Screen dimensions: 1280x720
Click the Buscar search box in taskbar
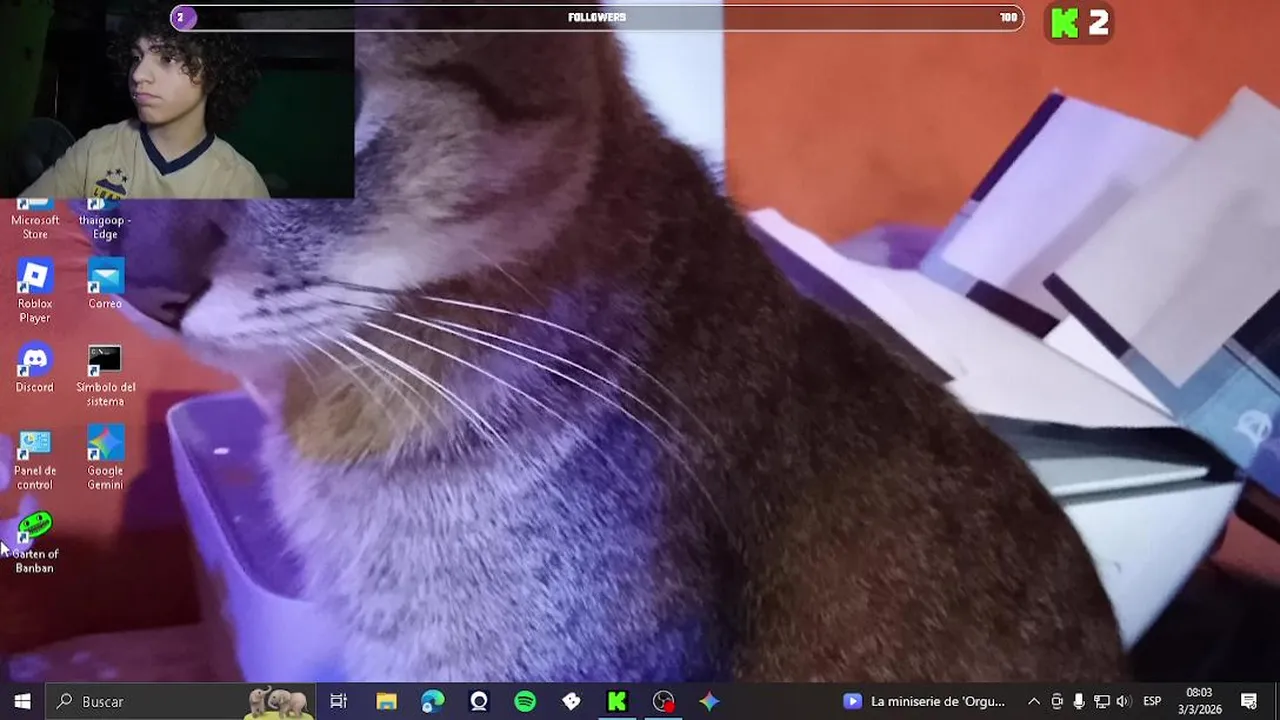180,701
